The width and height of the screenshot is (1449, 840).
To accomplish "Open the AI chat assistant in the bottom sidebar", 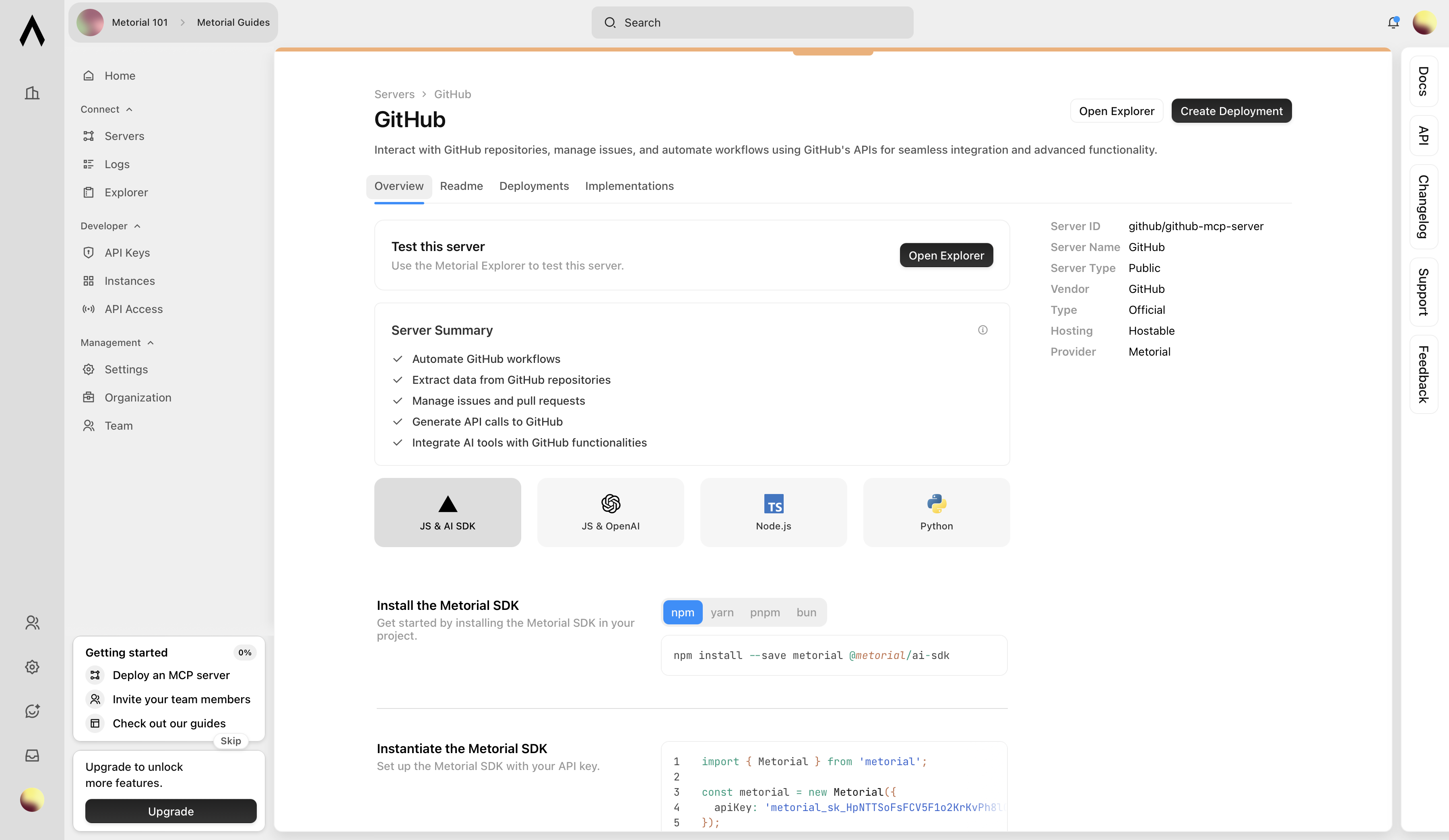I will click(32, 711).
